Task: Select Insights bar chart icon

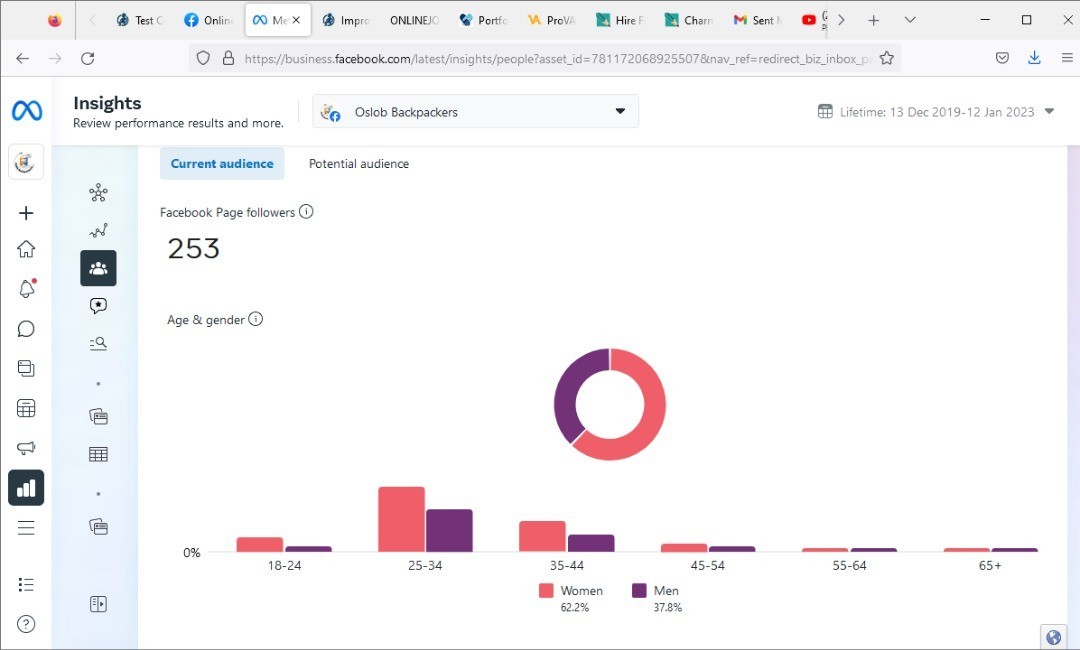Action: coord(26,488)
